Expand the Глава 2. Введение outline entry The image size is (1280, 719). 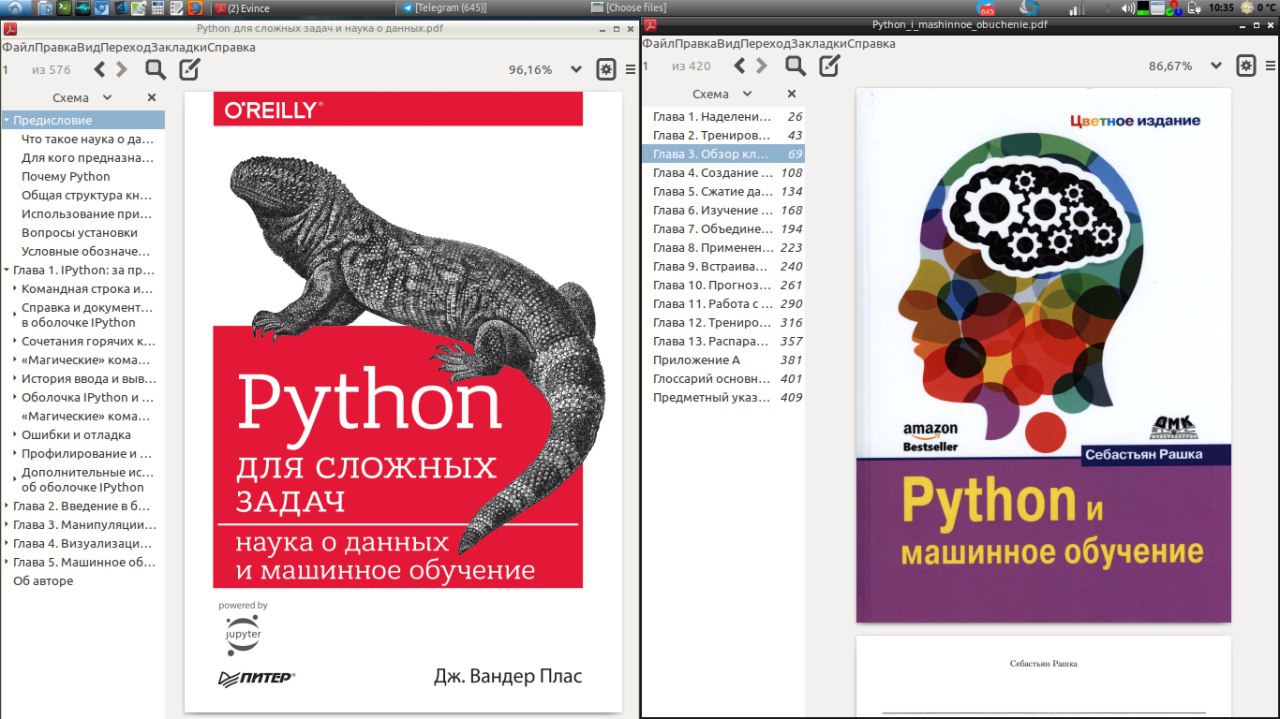click(x=6, y=506)
